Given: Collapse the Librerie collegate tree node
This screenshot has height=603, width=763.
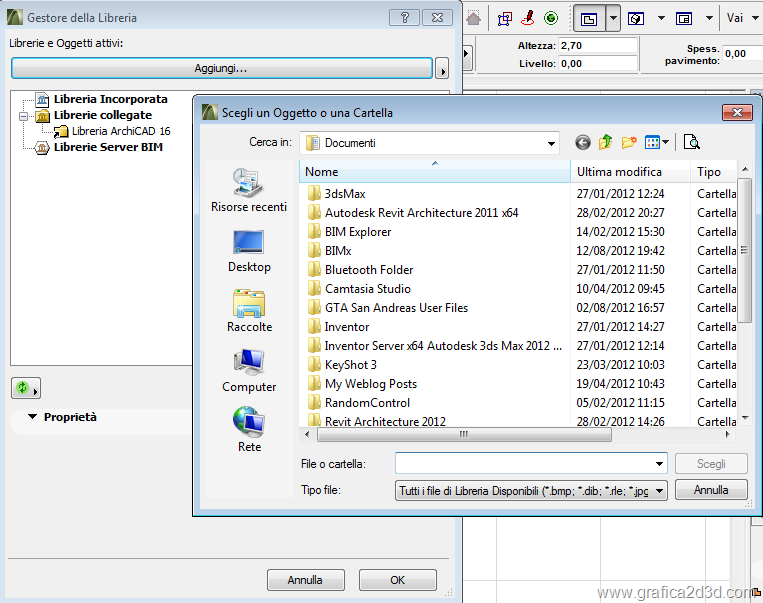Looking at the screenshot, I should 24,116.
